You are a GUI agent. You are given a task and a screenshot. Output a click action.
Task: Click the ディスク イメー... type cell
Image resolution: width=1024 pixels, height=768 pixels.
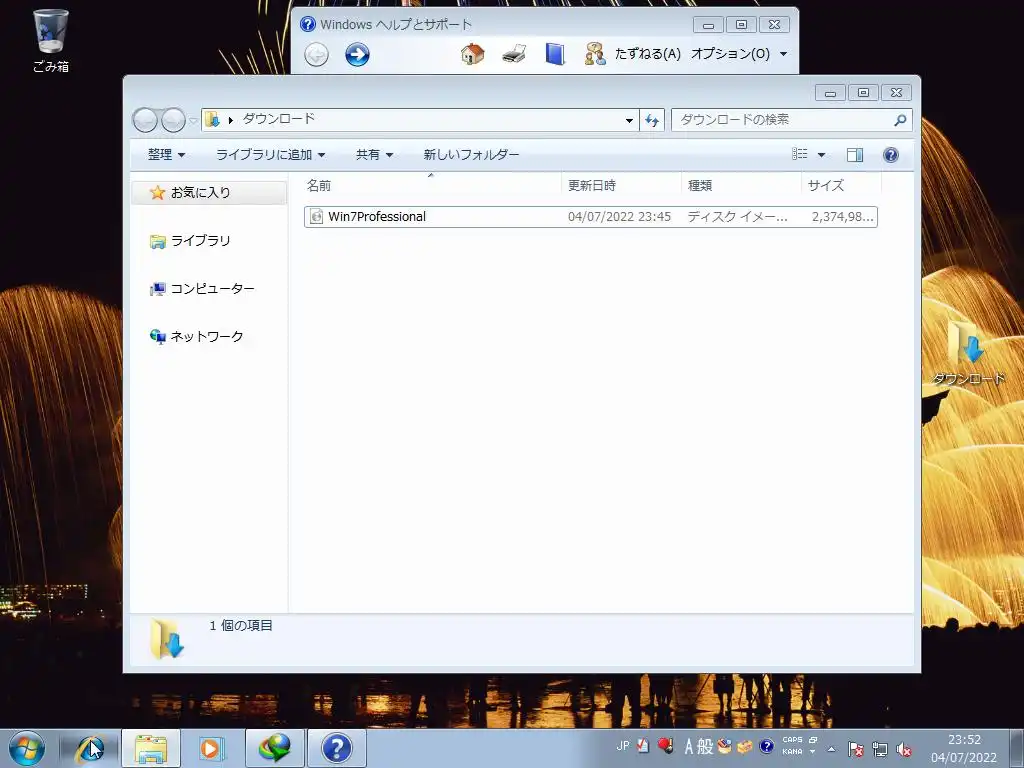pyautogui.click(x=737, y=217)
